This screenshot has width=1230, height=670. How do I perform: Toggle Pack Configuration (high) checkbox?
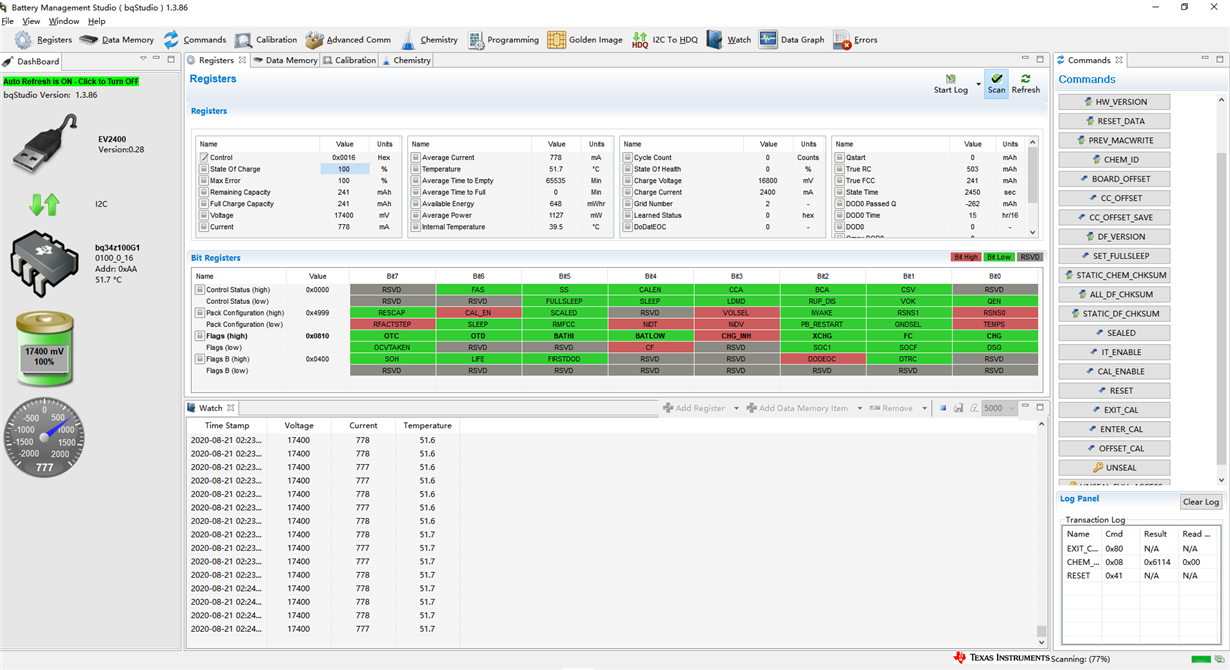(x=200, y=313)
